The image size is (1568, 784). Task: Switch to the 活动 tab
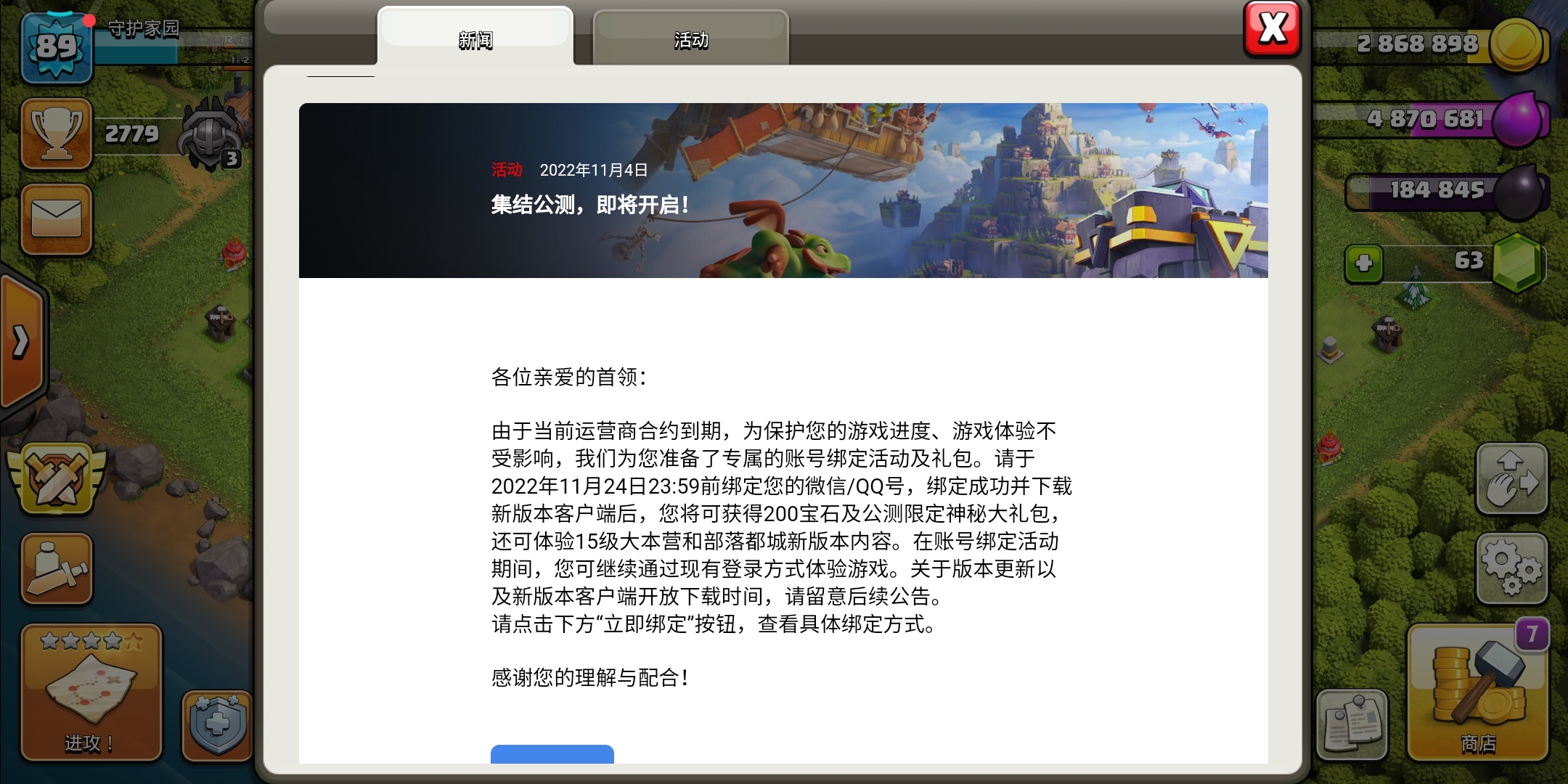pyautogui.click(x=690, y=39)
